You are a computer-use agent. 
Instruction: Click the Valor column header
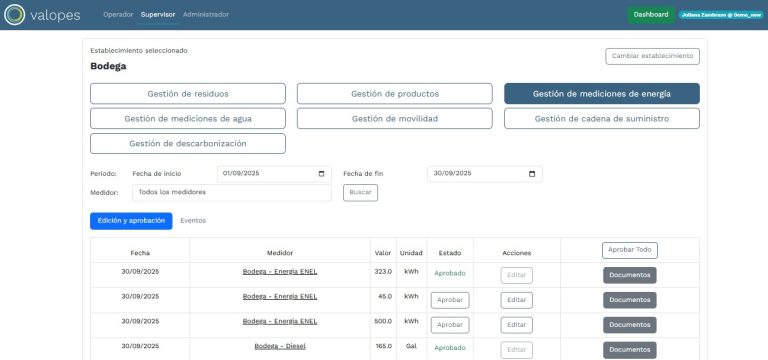coord(383,253)
